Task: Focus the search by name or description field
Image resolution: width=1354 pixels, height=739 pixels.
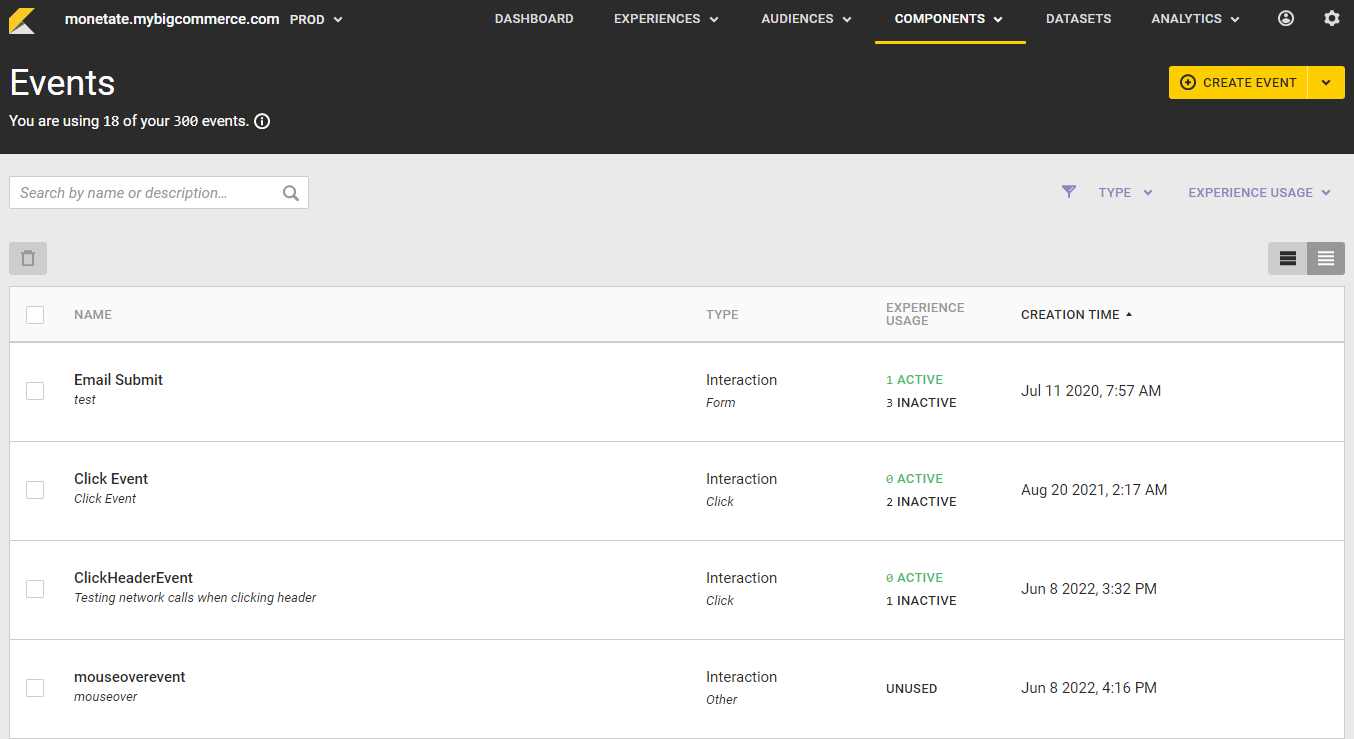Action: (x=159, y=193)
